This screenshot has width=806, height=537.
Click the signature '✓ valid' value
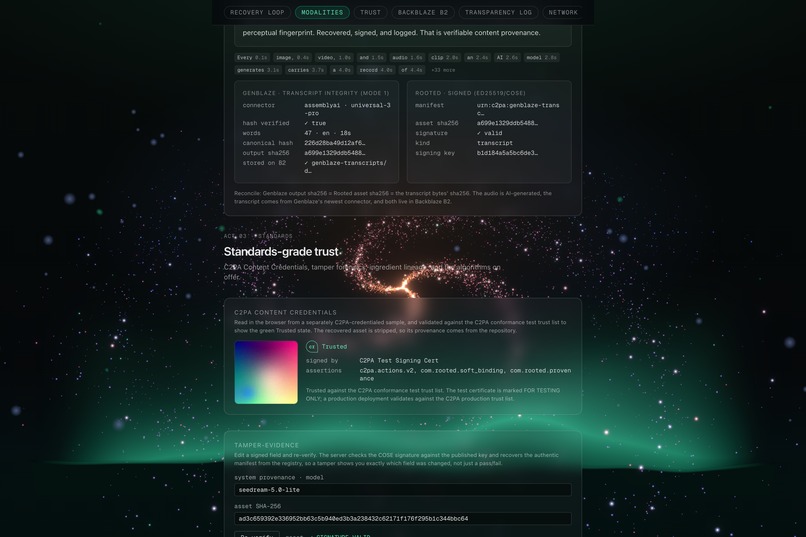click(489, 133)
